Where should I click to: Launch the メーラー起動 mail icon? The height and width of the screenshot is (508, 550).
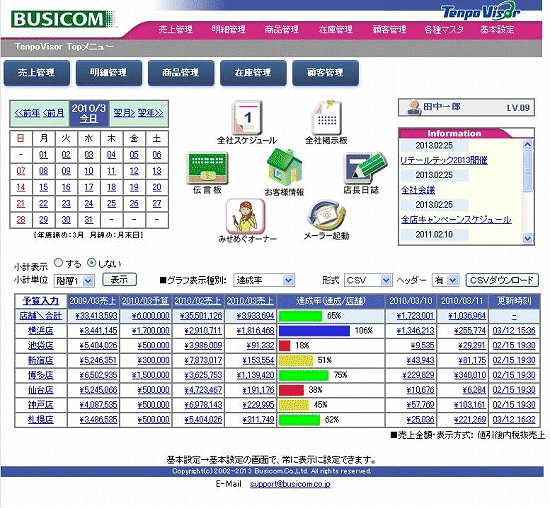pos(326,215)
